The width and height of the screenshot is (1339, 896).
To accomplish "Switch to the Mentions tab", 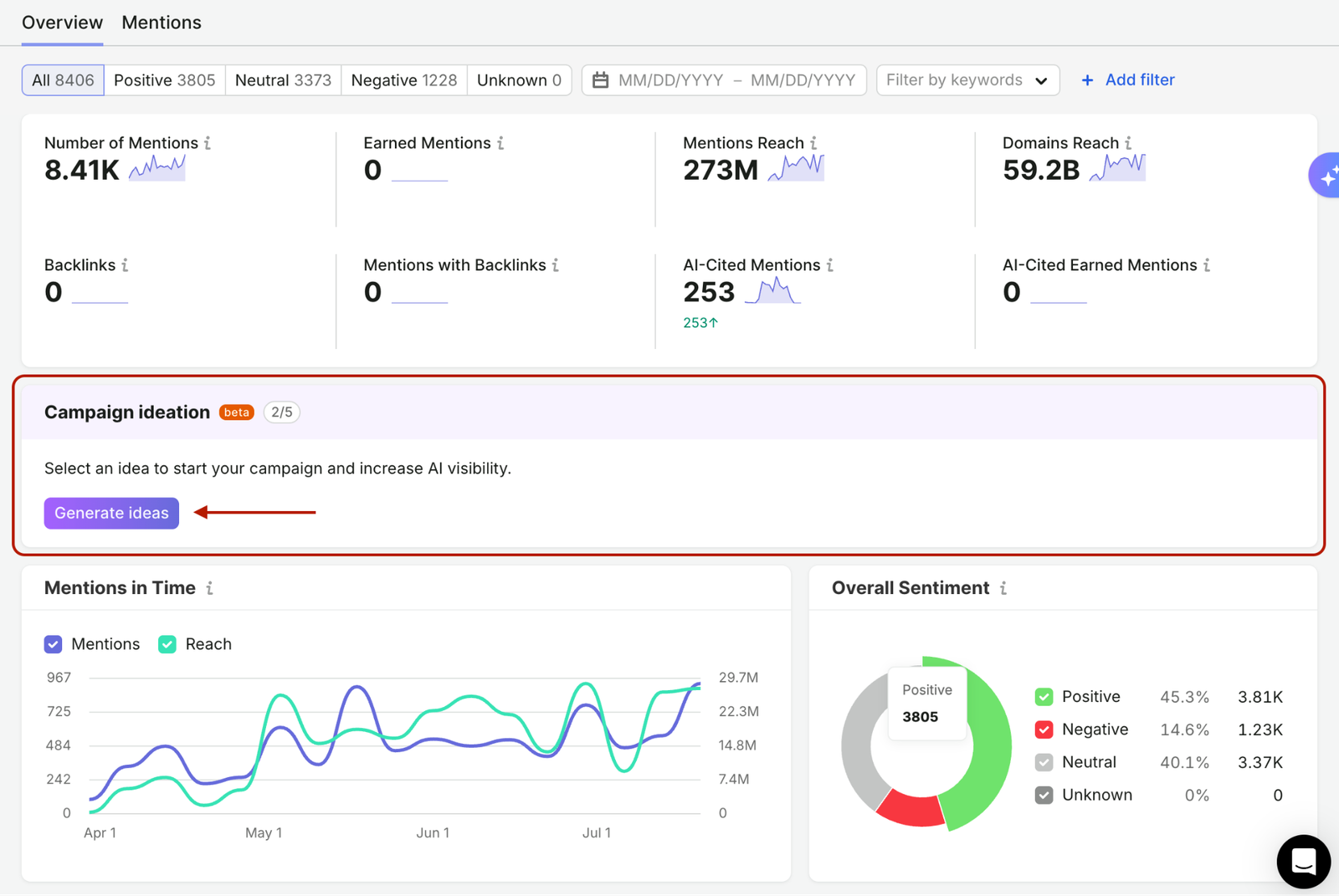I will tap(162, 23).
